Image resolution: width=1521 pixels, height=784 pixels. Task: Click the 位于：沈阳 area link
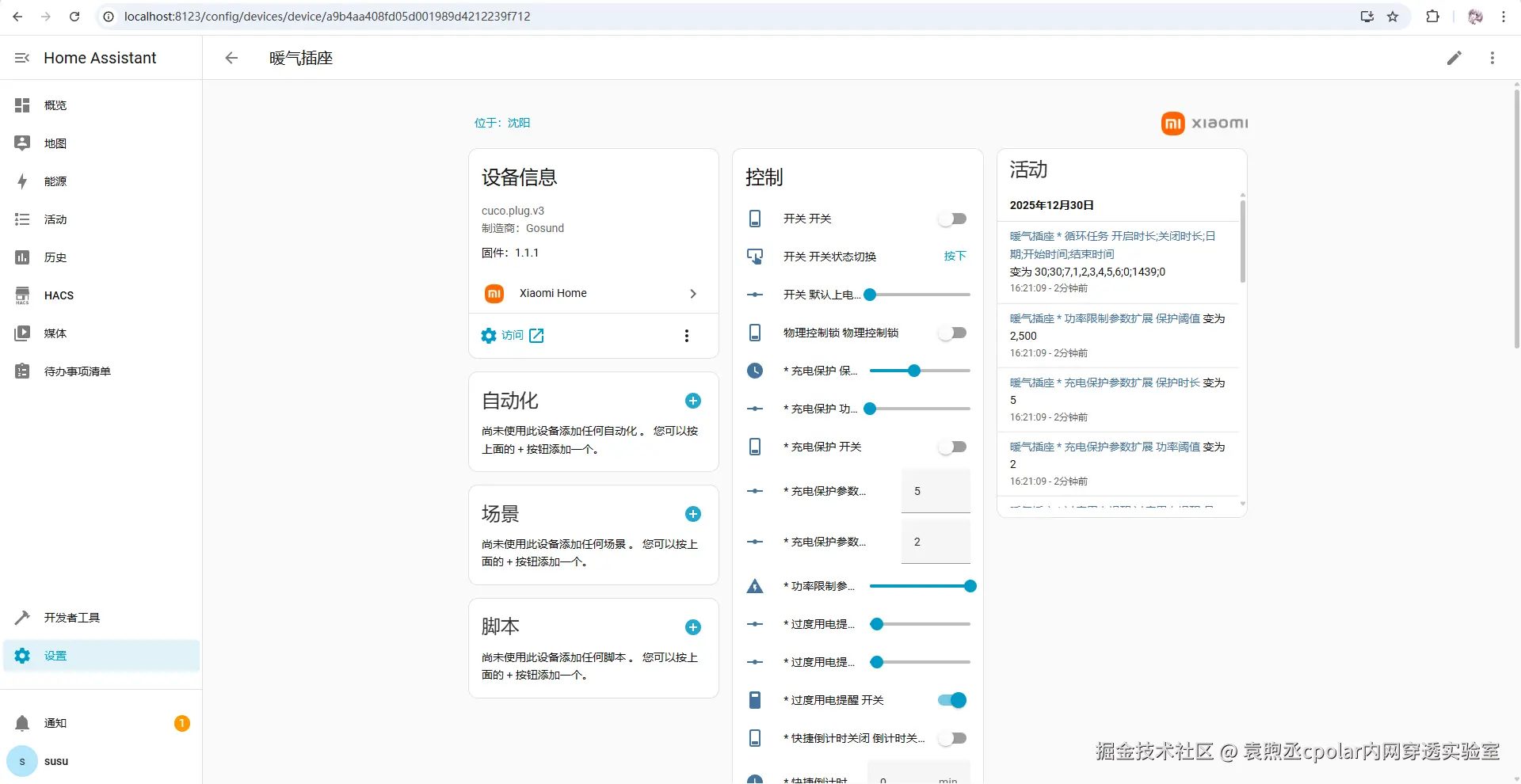[x=502, y=123]
